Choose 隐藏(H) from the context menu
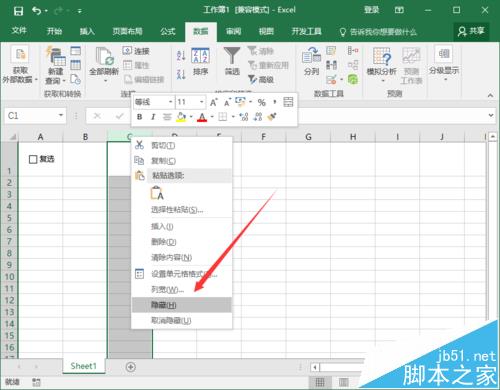The width and height of the screenshot is (500, 390). pyautogui.click(x=182, y=305)
